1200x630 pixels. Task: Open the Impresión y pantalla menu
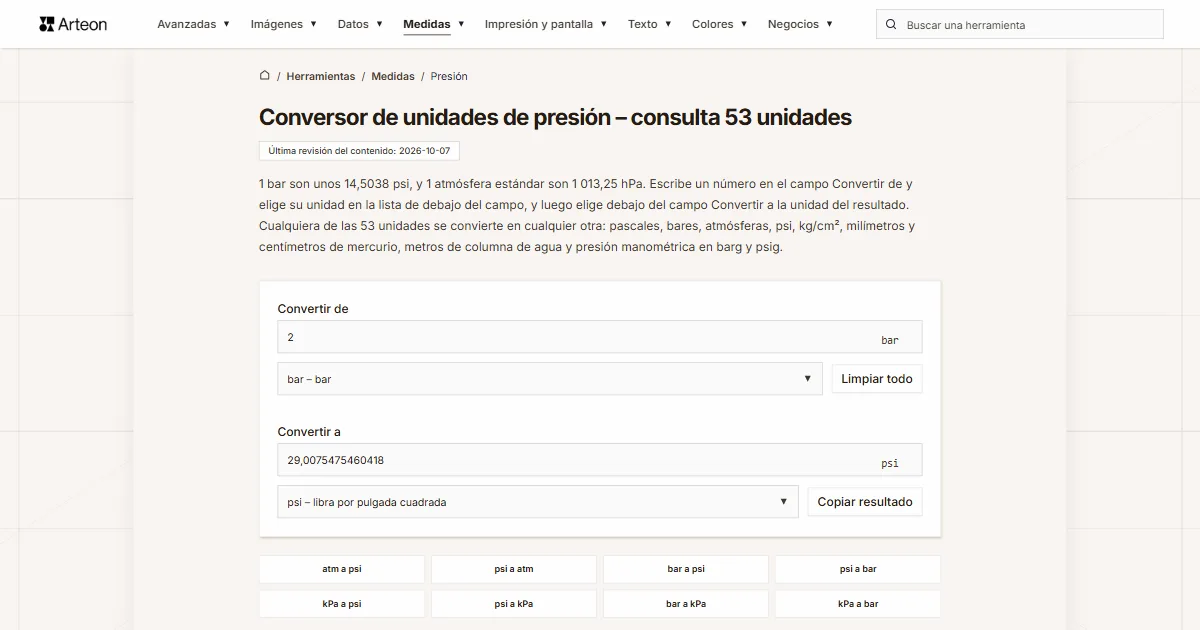[x=546, y=24]
